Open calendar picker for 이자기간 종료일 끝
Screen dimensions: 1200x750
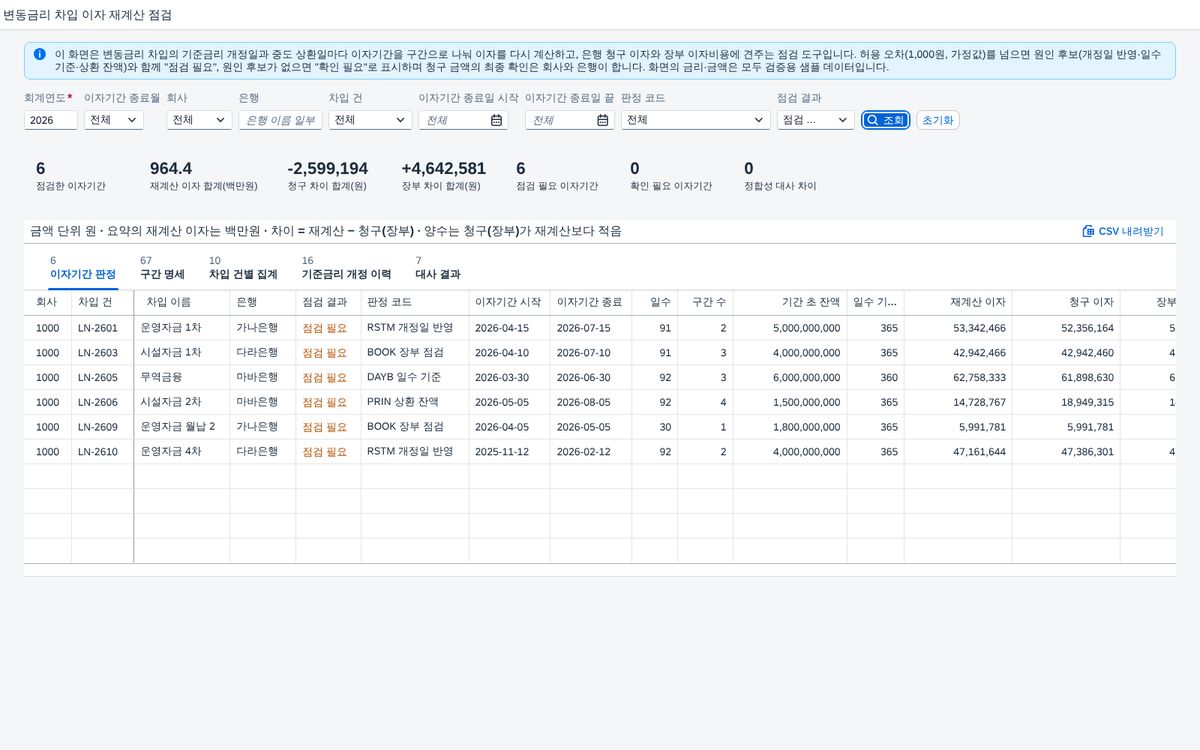point(603,120)
